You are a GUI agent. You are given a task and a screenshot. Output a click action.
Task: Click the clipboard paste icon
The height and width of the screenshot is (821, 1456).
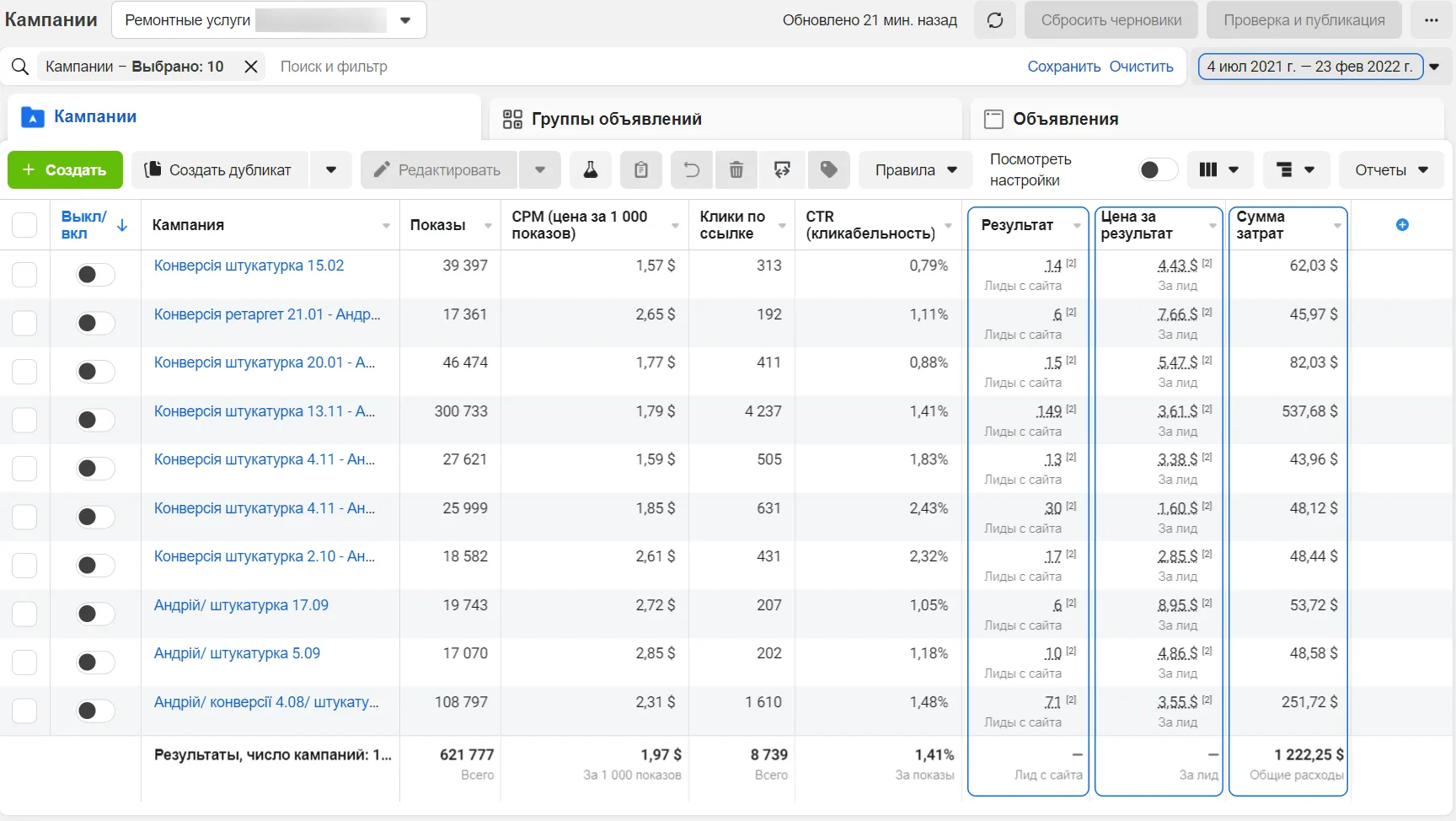coord(641,170)
